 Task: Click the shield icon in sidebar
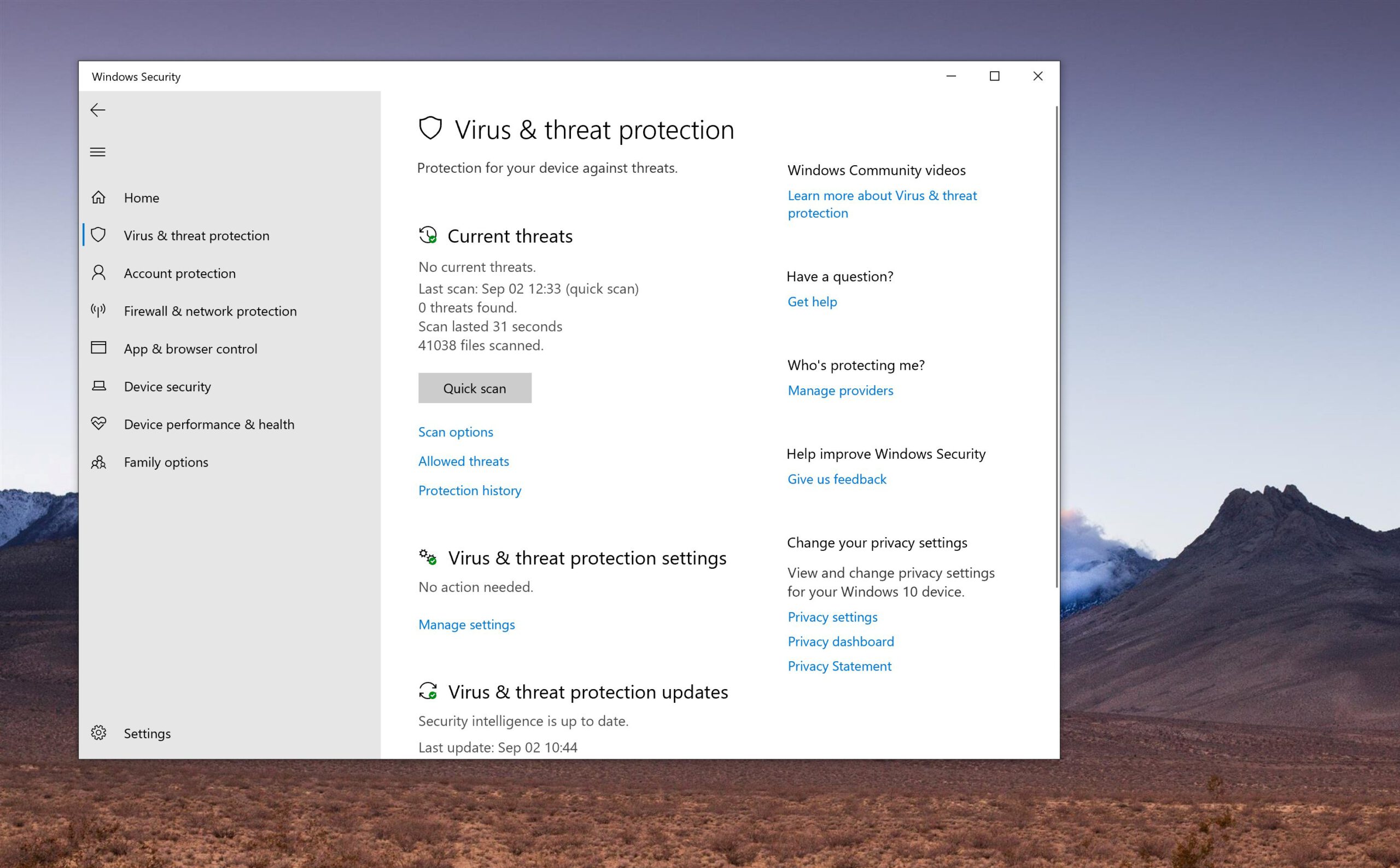click(99, 235)
